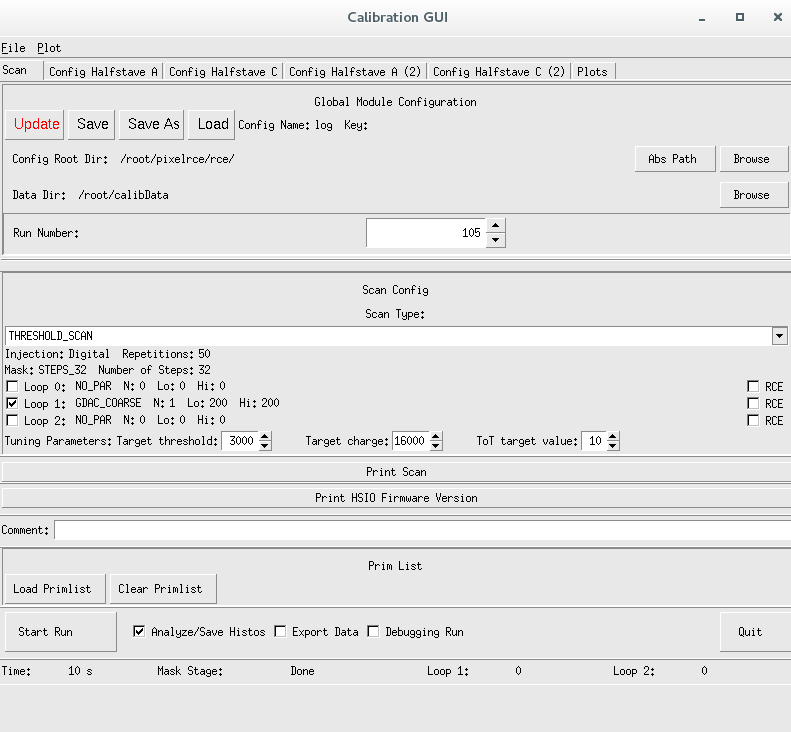Increase Run Number with up arrow
This screenshot has width=791, height=732.
click(496, 226)
